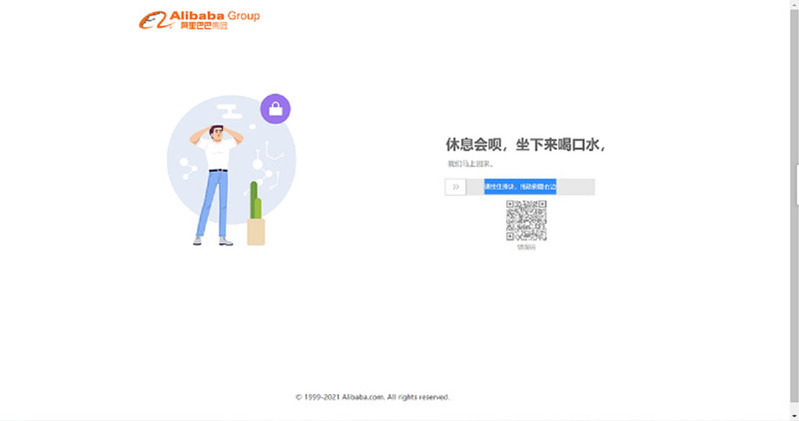This screenshot has width=799, height=421.
Task: Click the caption below the QR code
Action: pos(526,247)
